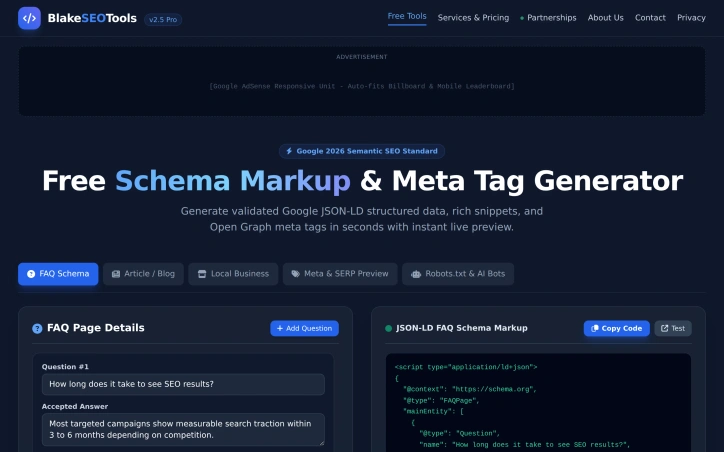The height and width of the screenshot is (452, 724).
Task: Click the '"mainEntity": [' code line
Action: tap(433, 411)
